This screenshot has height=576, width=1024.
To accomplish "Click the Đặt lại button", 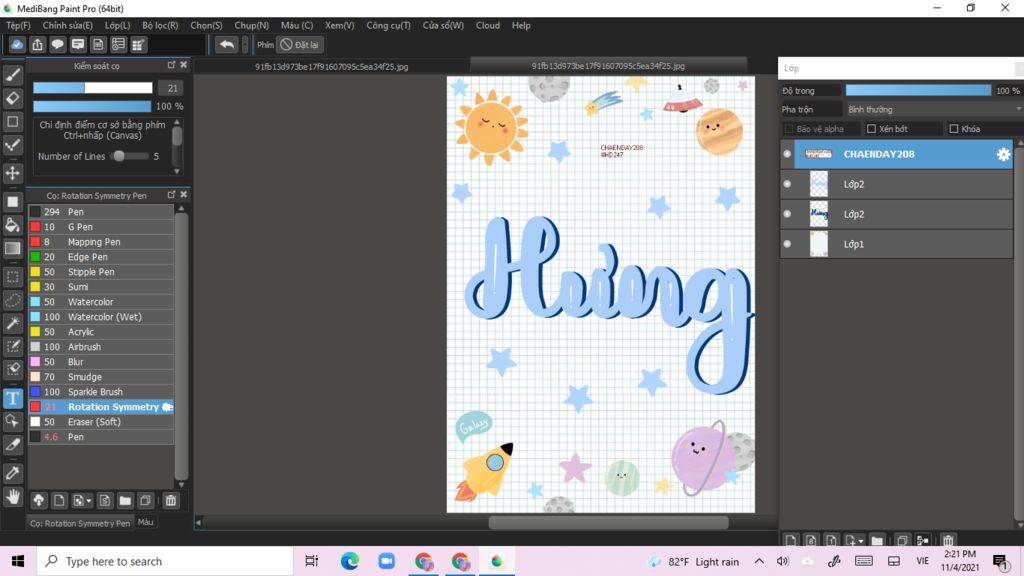I will tap(300, 44).
